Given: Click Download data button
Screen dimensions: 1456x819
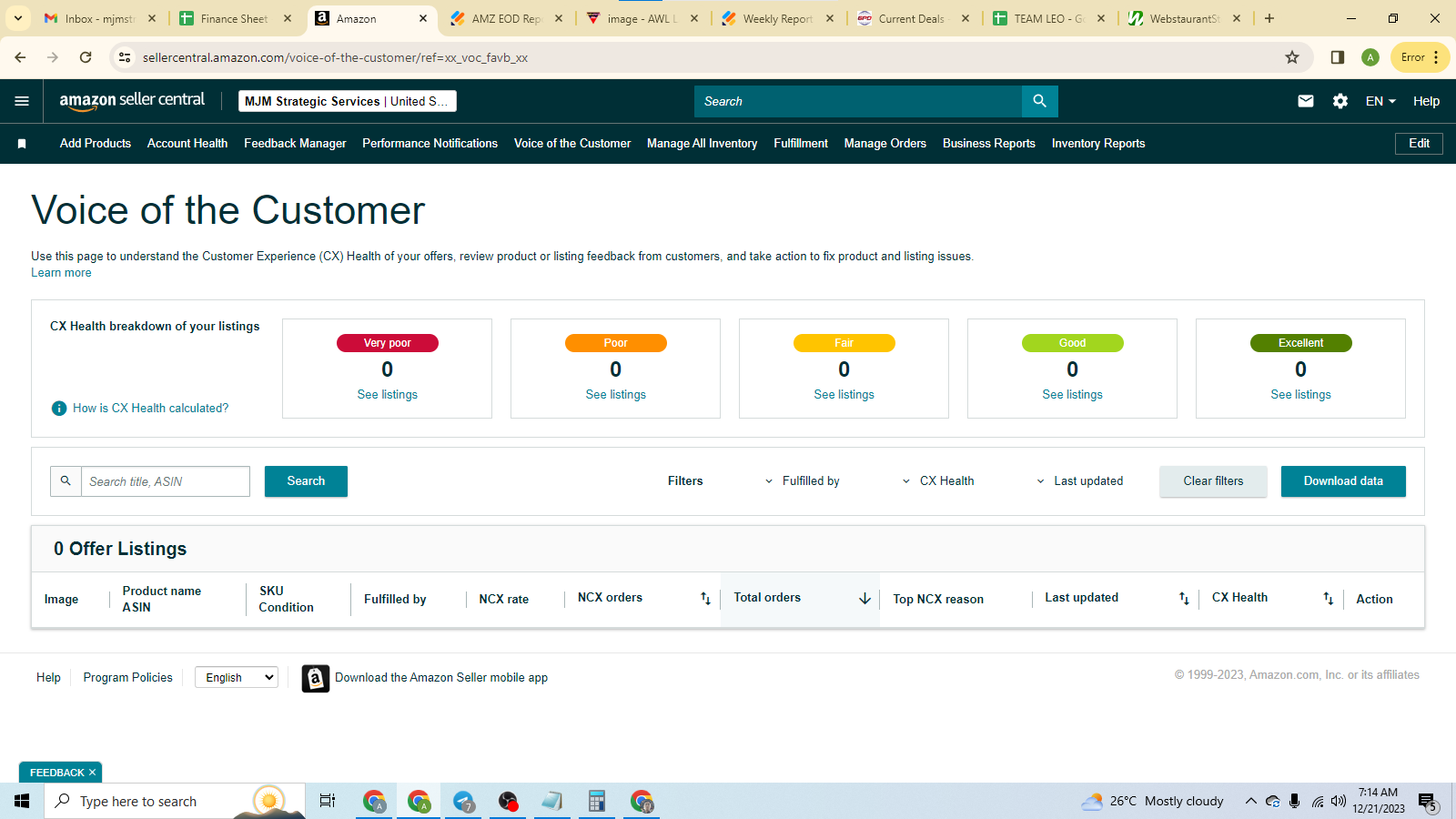Looking at the screenshot, I should point(1343,481).
